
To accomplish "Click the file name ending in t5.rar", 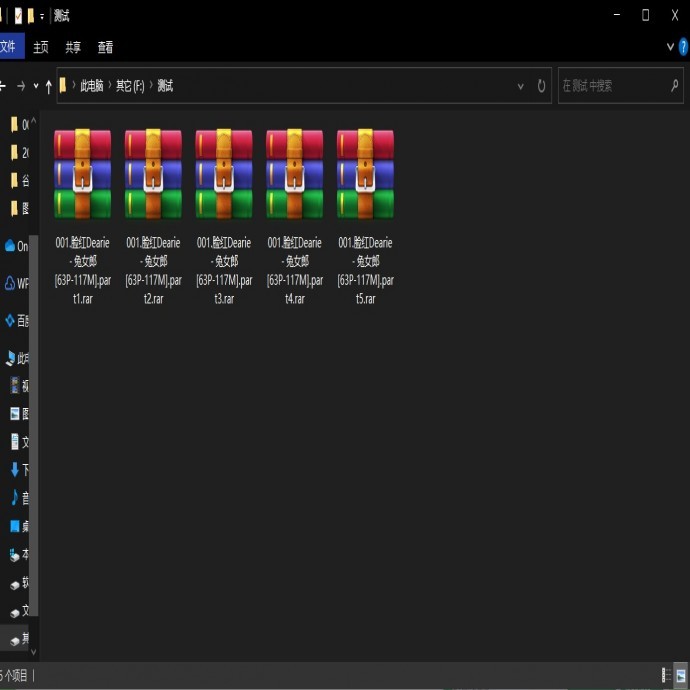I will tap(365, 271).
